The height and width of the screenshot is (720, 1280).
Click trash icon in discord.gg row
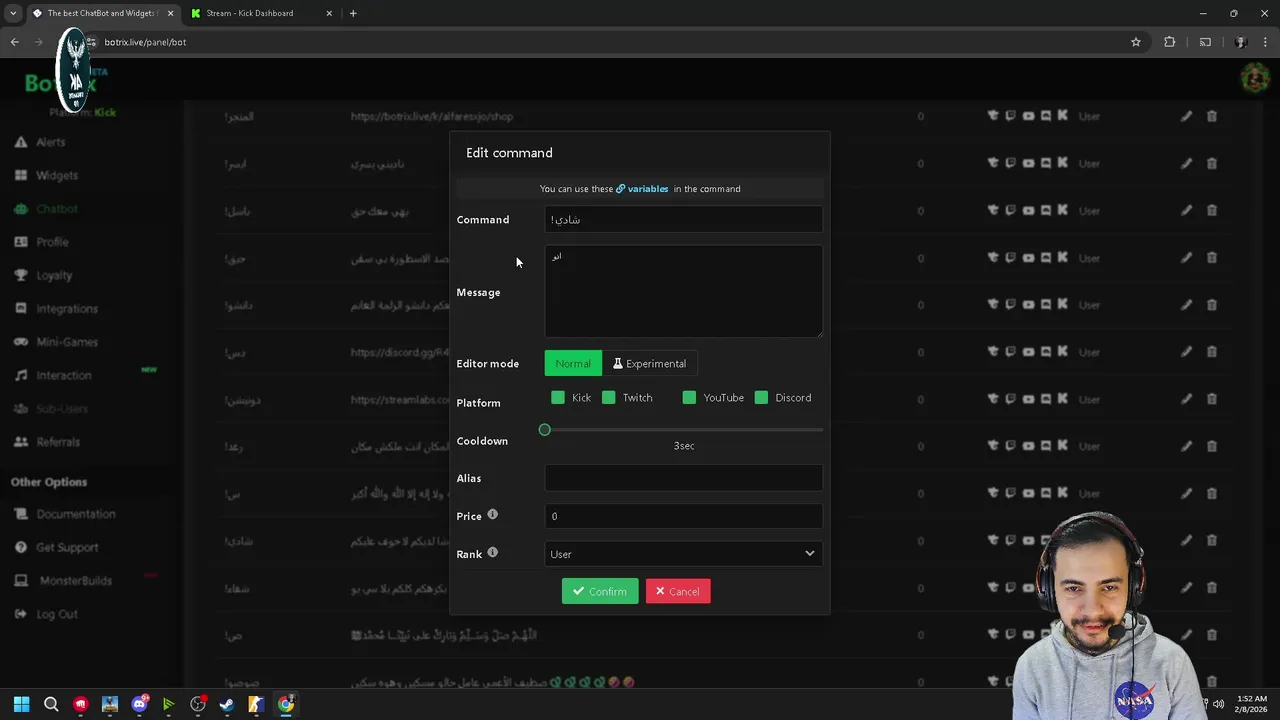(x=1211, y=352)
